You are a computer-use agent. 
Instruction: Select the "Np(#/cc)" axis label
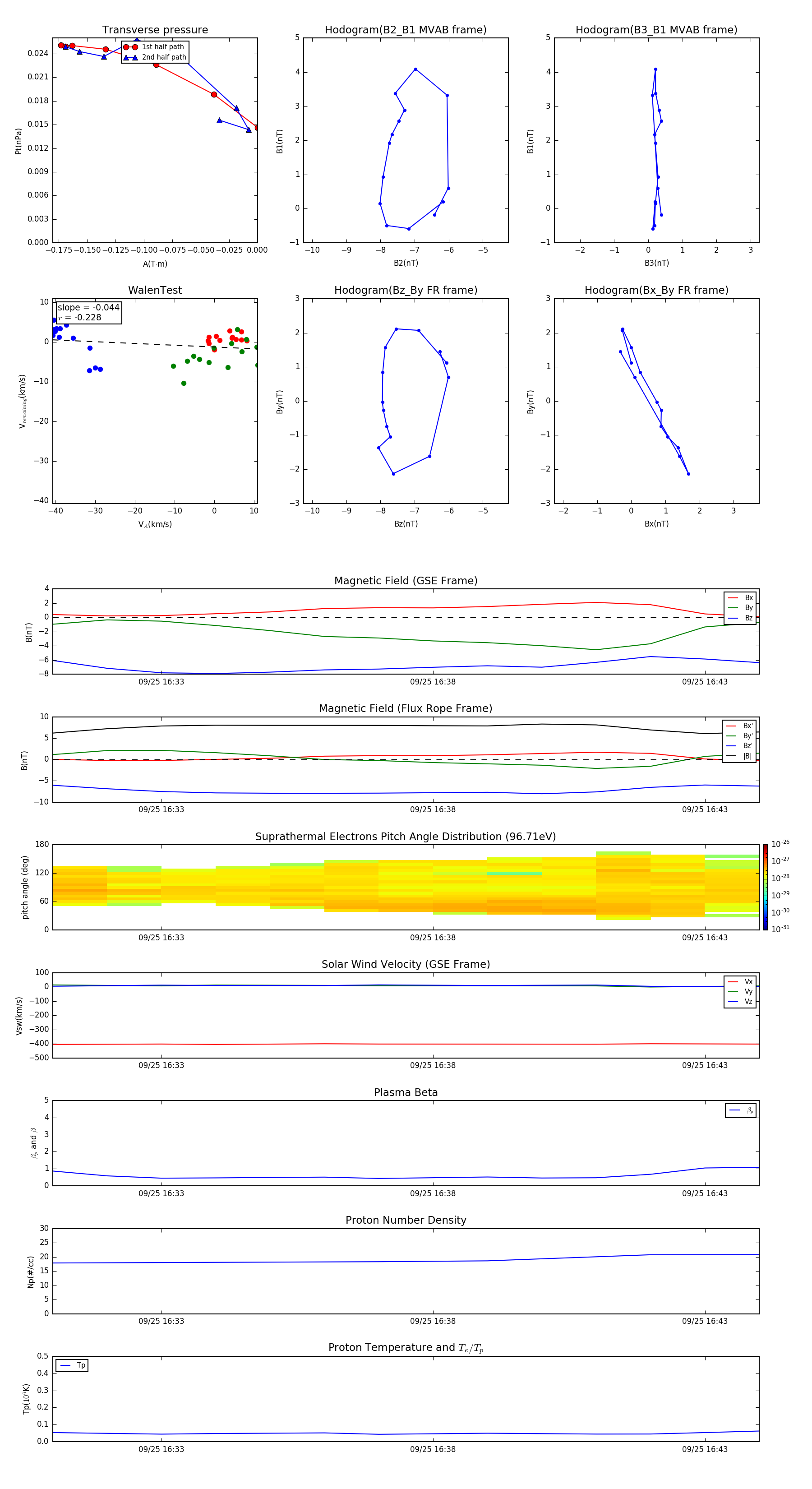click(31, 1272)
